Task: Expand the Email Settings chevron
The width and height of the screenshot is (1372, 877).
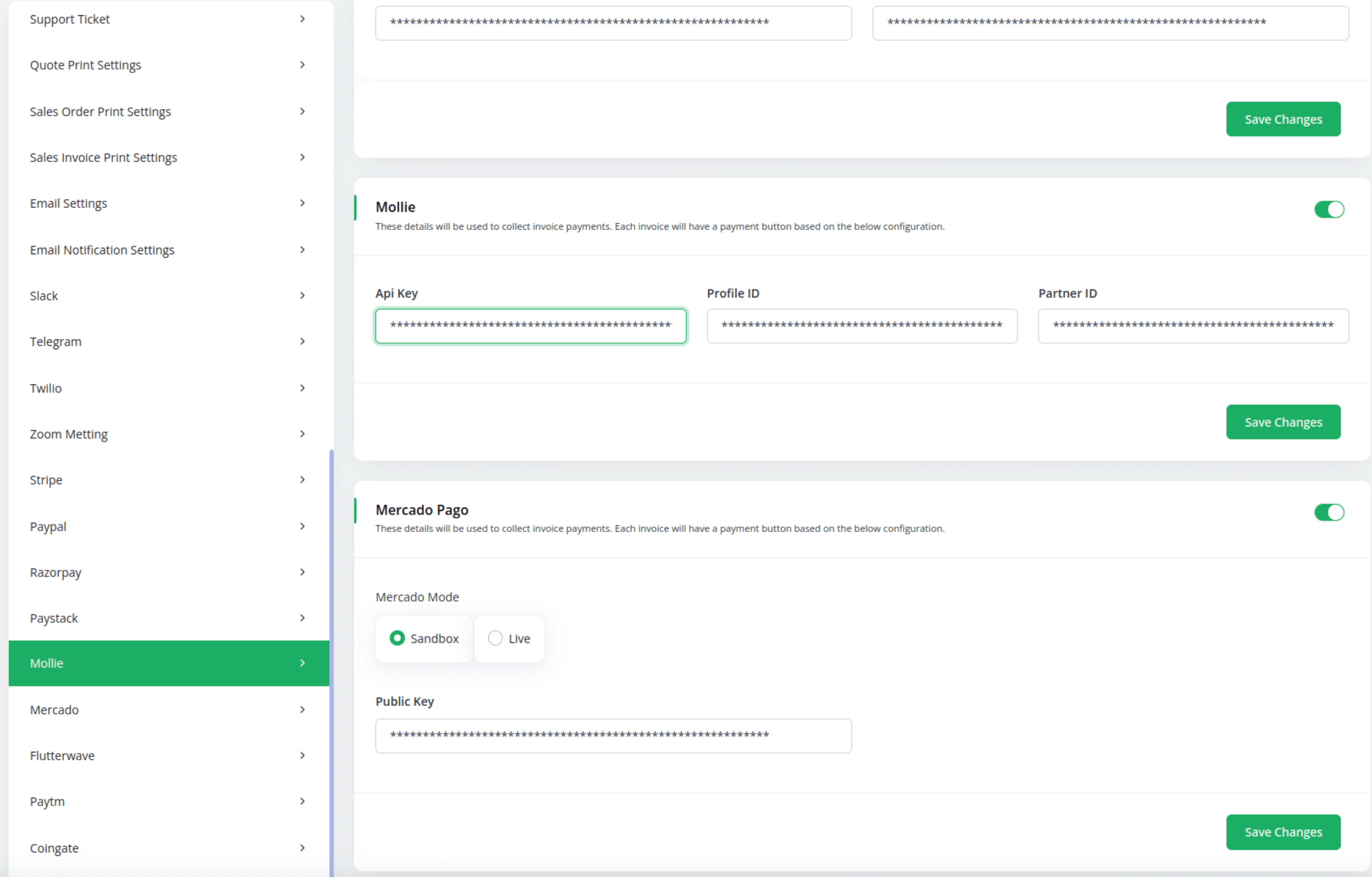Action: pyautogui.click(x=303, y=203)
